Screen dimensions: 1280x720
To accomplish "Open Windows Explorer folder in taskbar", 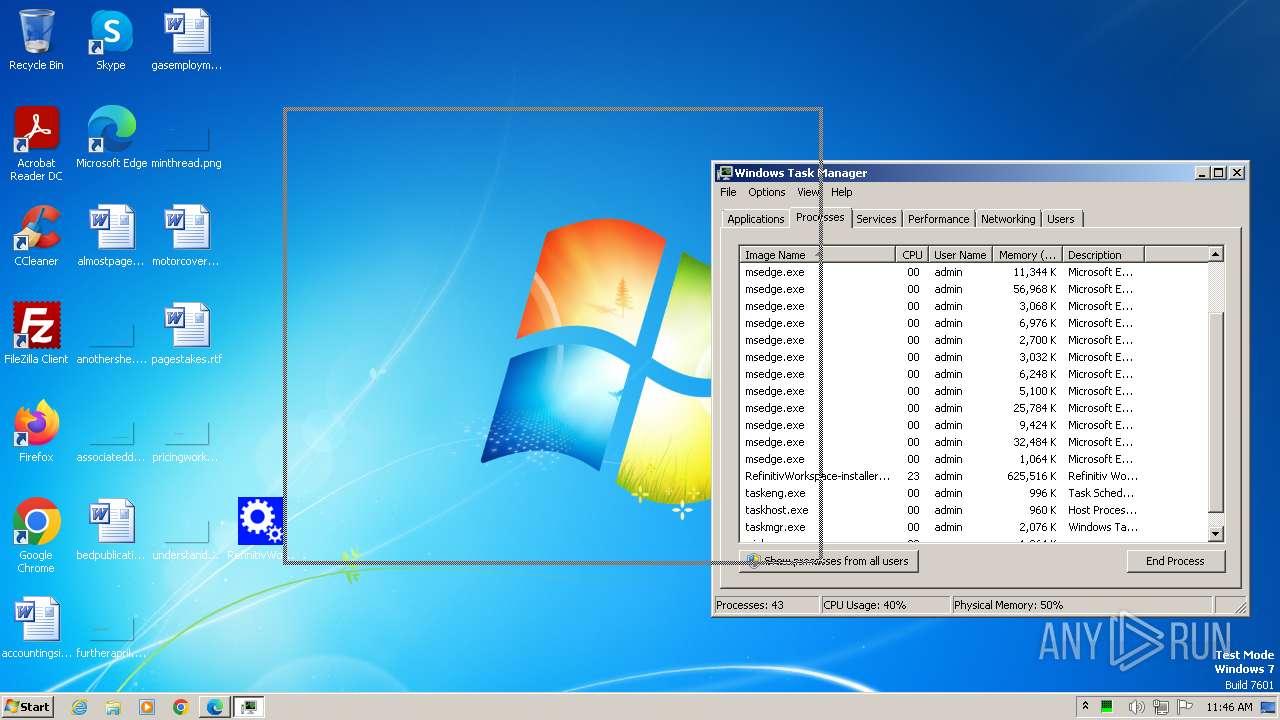I will [113, 707].
